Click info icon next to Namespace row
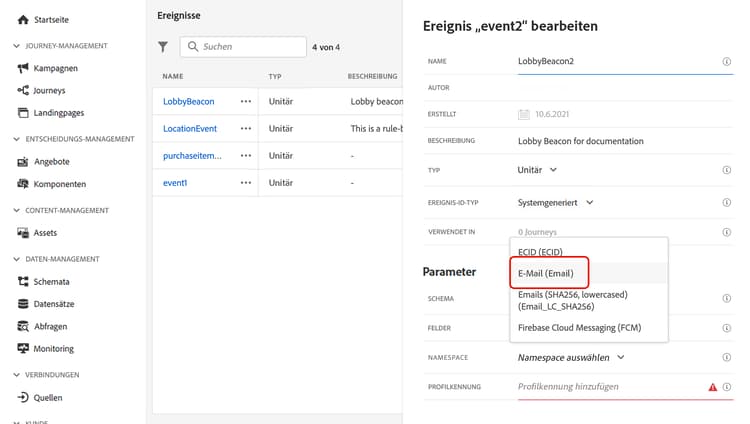This screenshot has height=424, width=750. click(x=727, y=357)
